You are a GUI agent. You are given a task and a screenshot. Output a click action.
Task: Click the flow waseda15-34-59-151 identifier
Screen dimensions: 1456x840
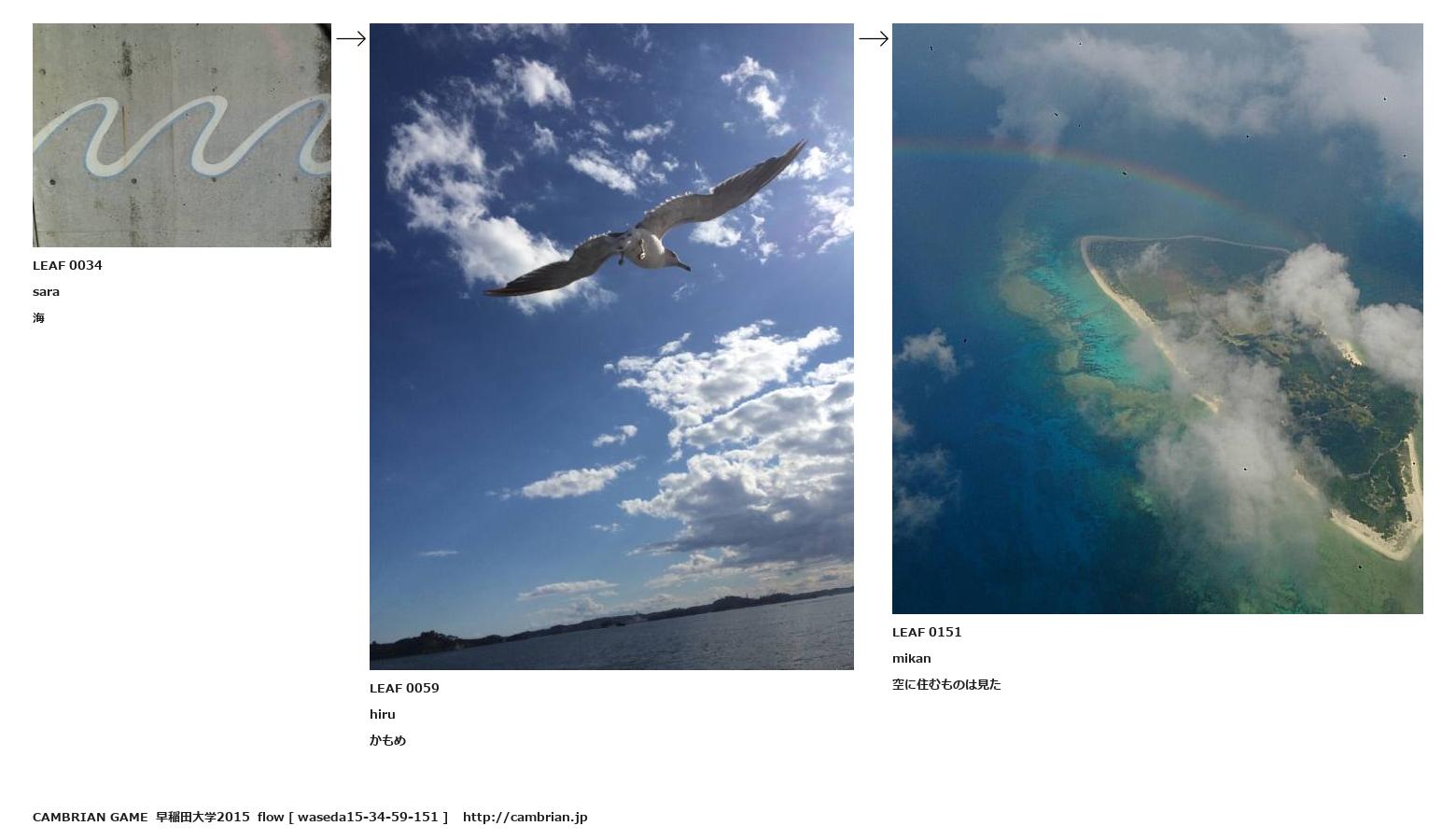point(353,817)
